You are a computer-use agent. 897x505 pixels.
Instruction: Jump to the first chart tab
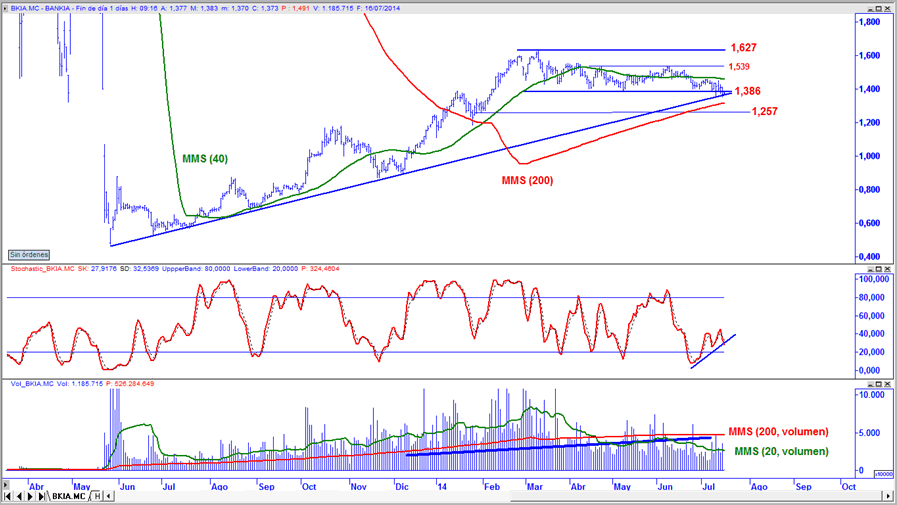pos(8,496)
